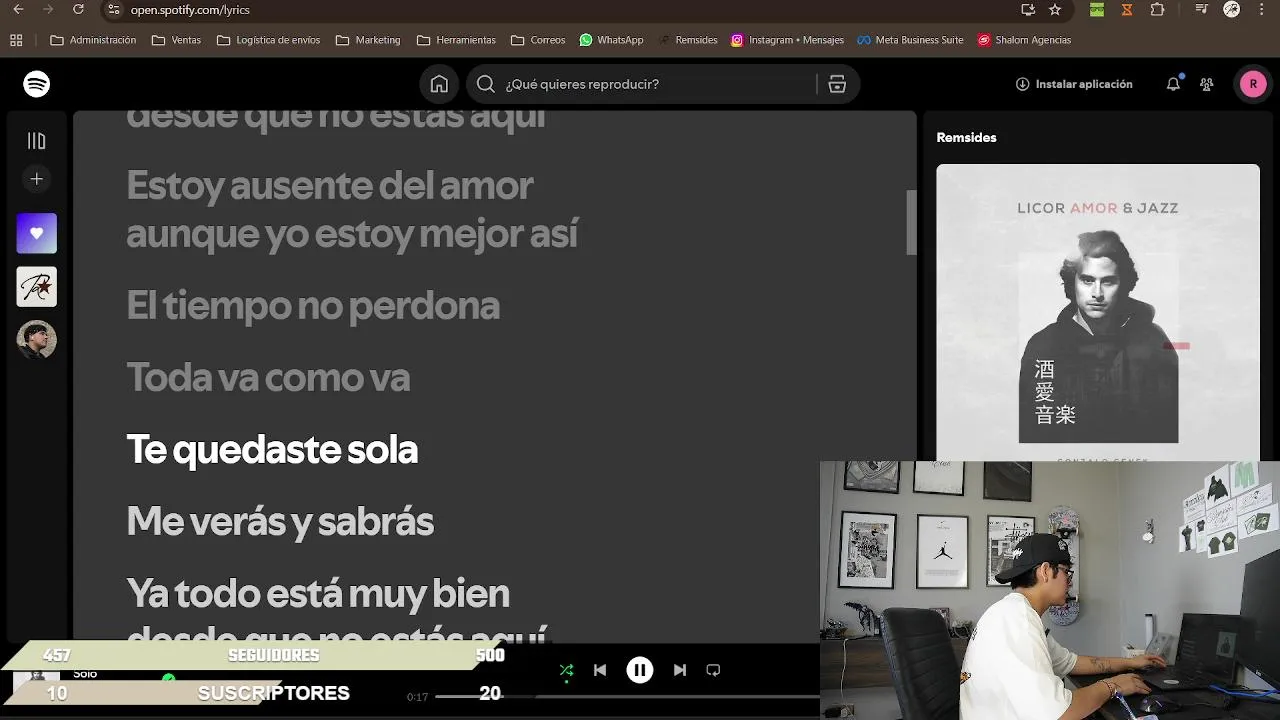Jump to lyric 'Toda va como va'
Viewport: 1280px width, 720px height.
click(268, 377)
